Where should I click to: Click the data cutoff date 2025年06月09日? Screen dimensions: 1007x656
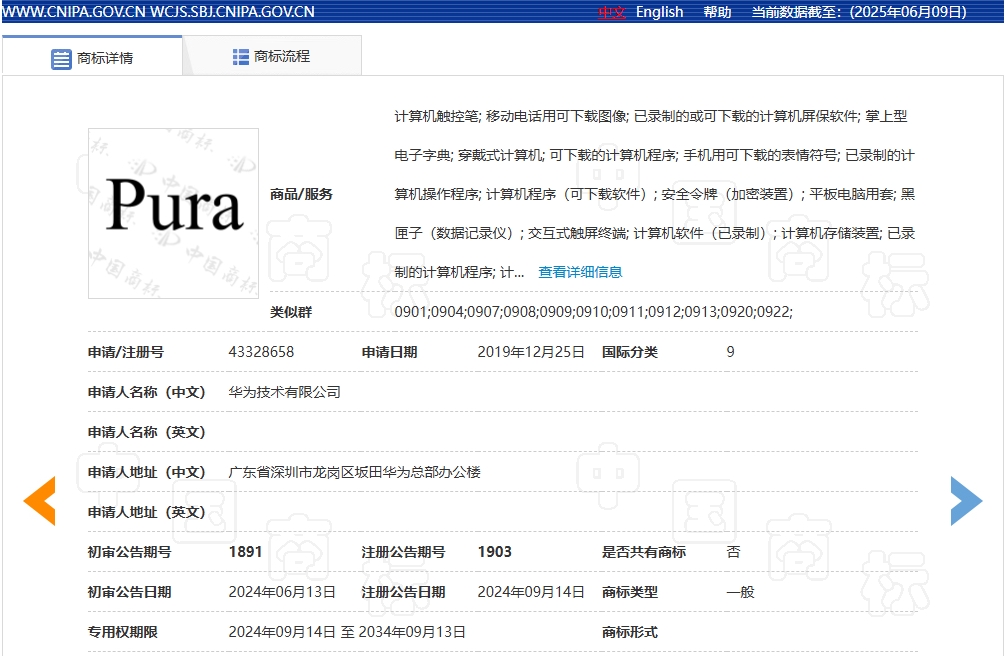click(908, 12)
